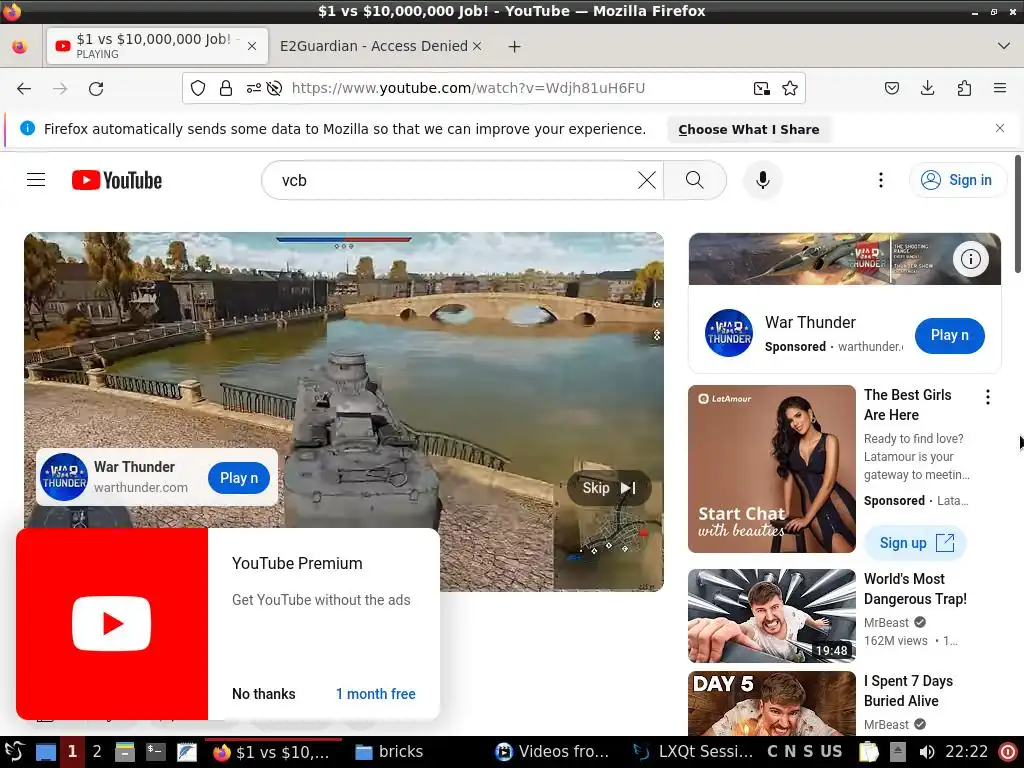Click the autoplay blocked icon in URL bar

coord(274,88)
